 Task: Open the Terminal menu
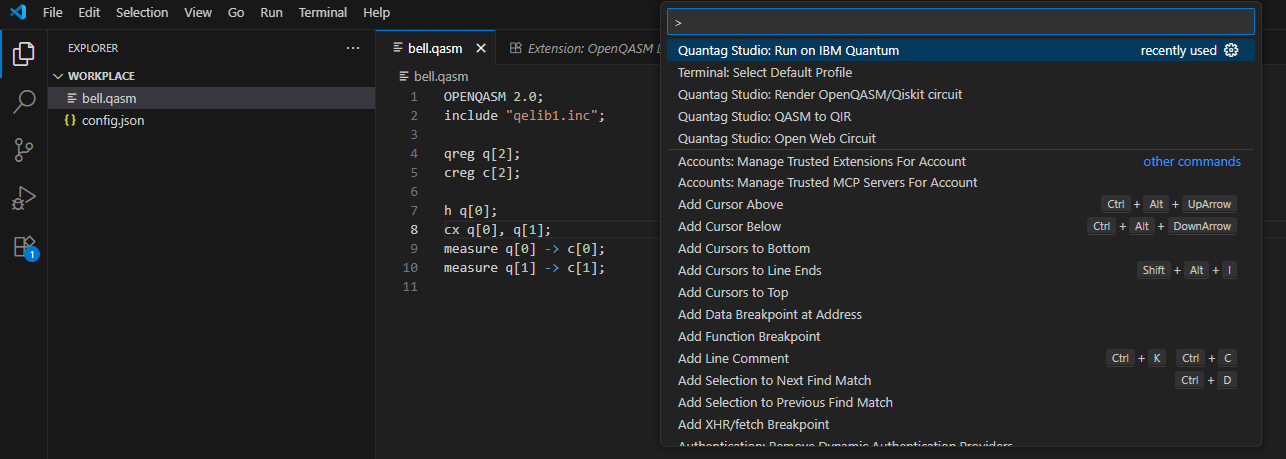click(323, 13)
